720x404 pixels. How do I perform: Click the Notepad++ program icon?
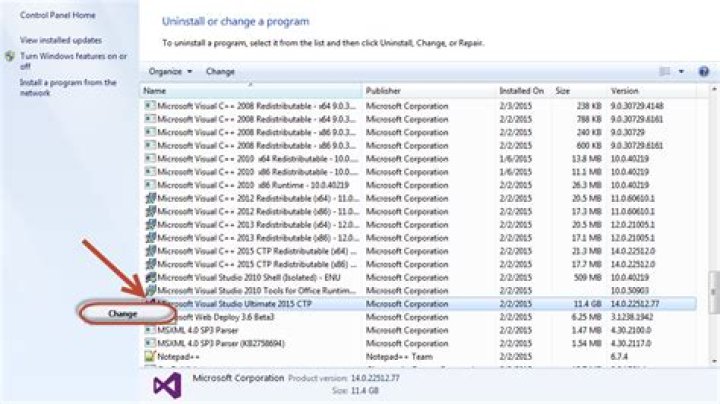click(x=150, y=356)
